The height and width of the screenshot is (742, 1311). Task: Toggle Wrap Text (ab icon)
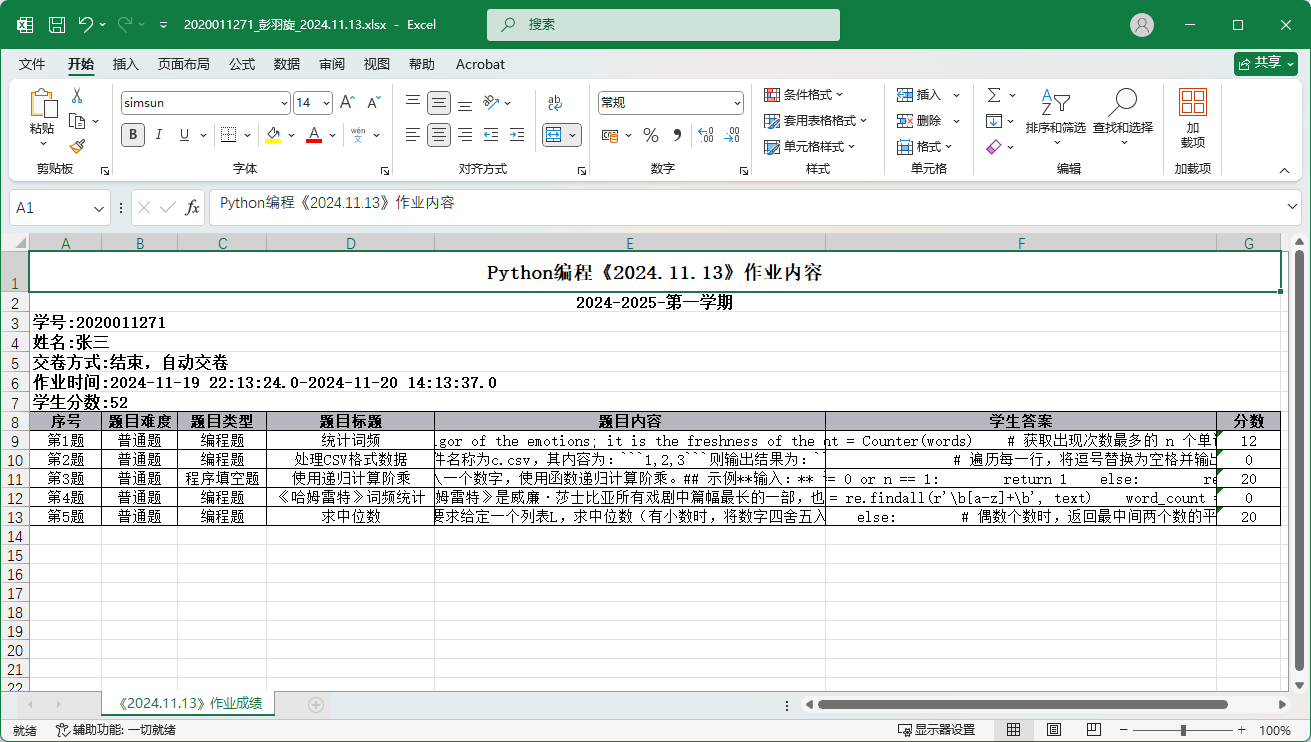click(555, 102)
